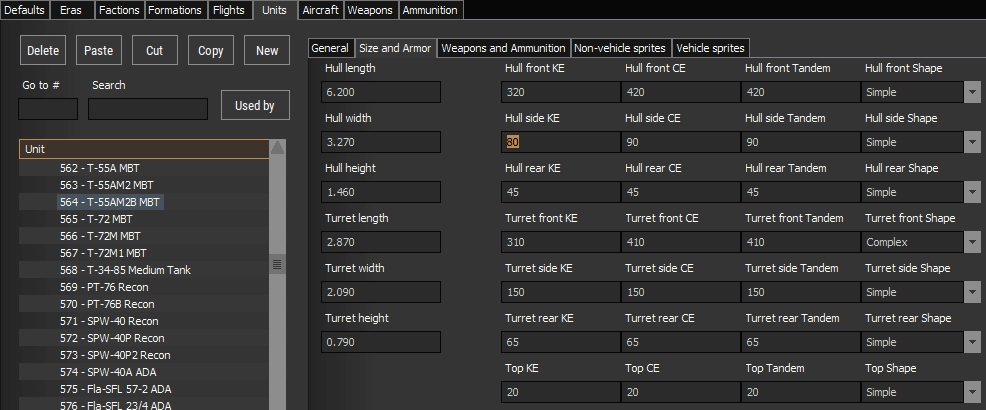Open Hull rear Shape dropdown

click(x=972, y=192)
